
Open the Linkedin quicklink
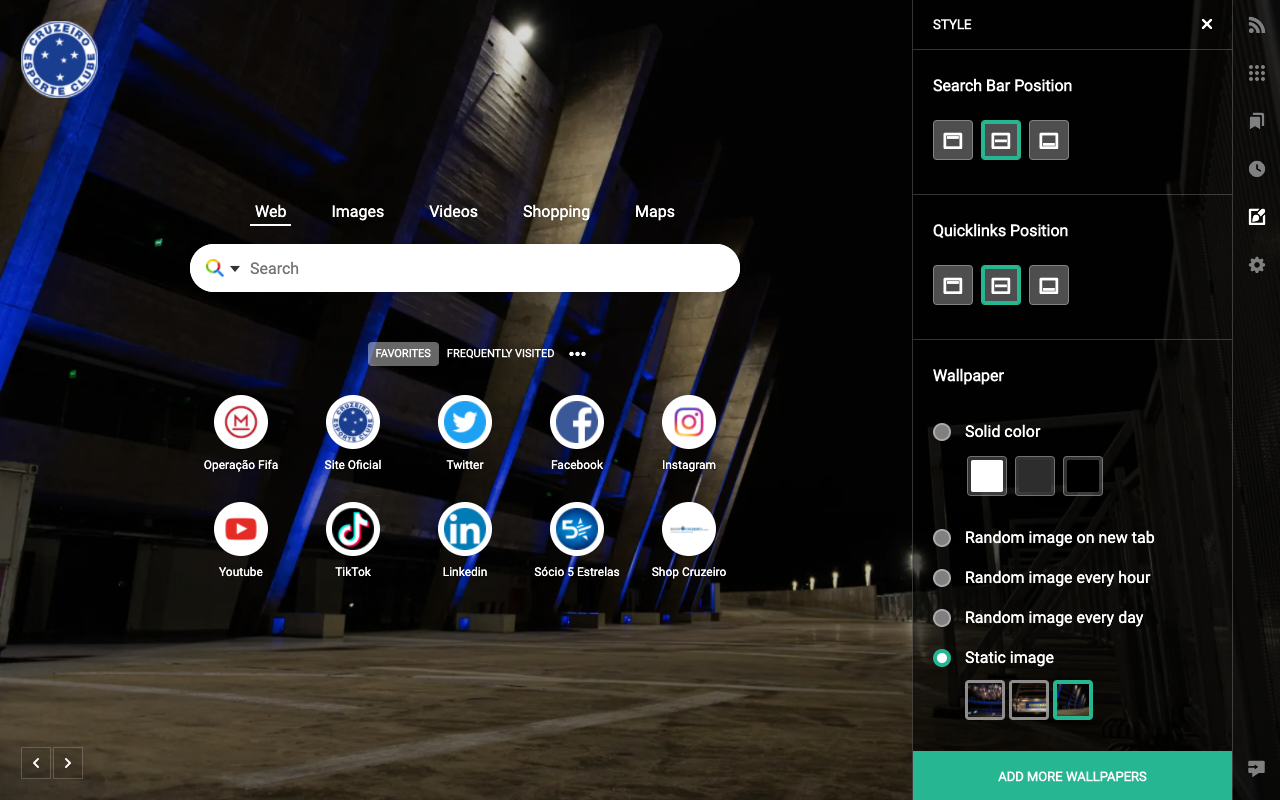pyautogui.click(x=465, y=530)
